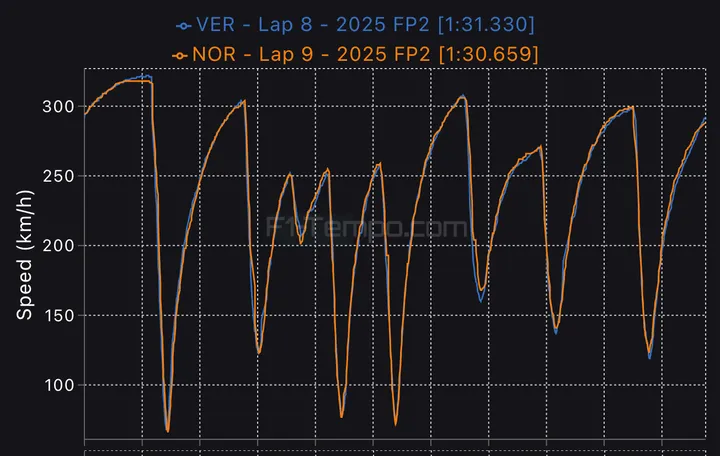The height and width of the screenshot is (456, 720).
Task: Click the orange NOR legend marker
Action: point(180,56)
